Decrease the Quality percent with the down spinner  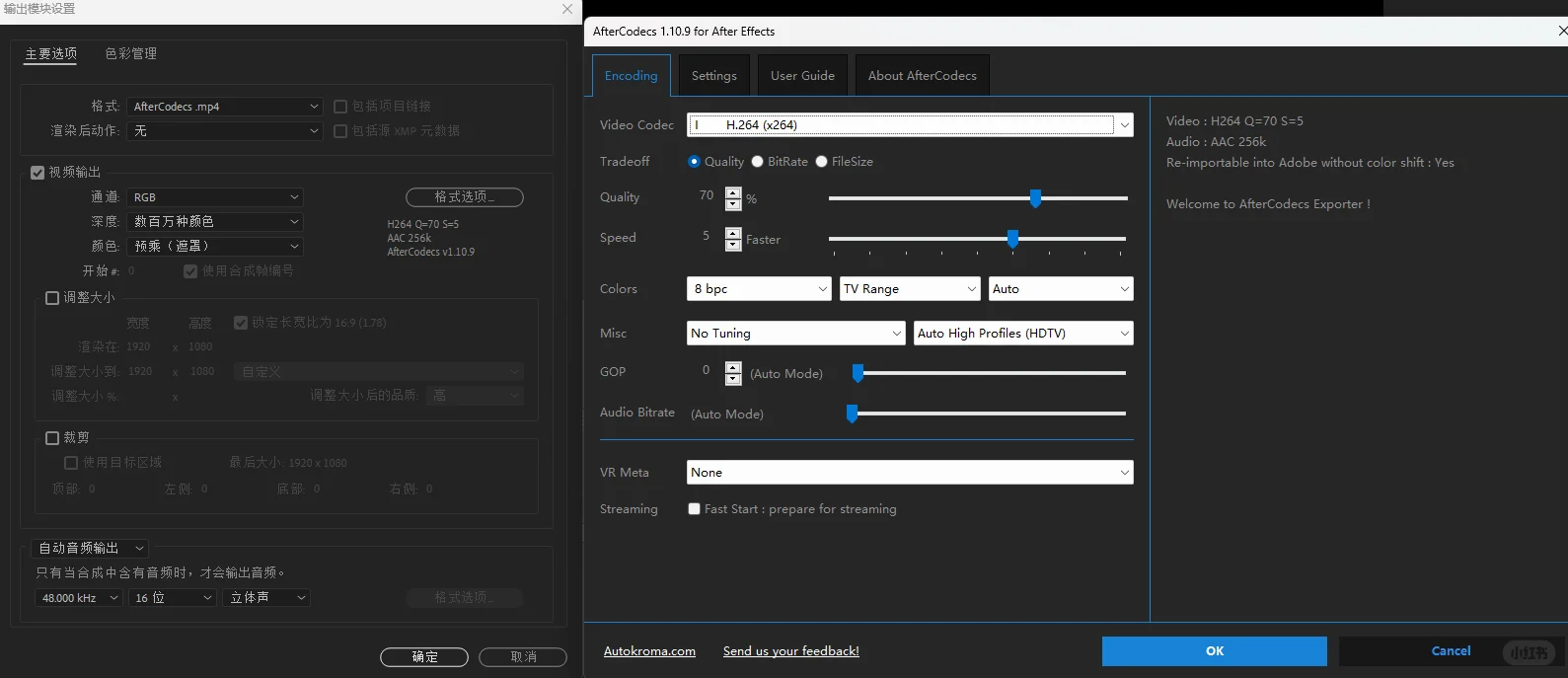click(733, 205)
